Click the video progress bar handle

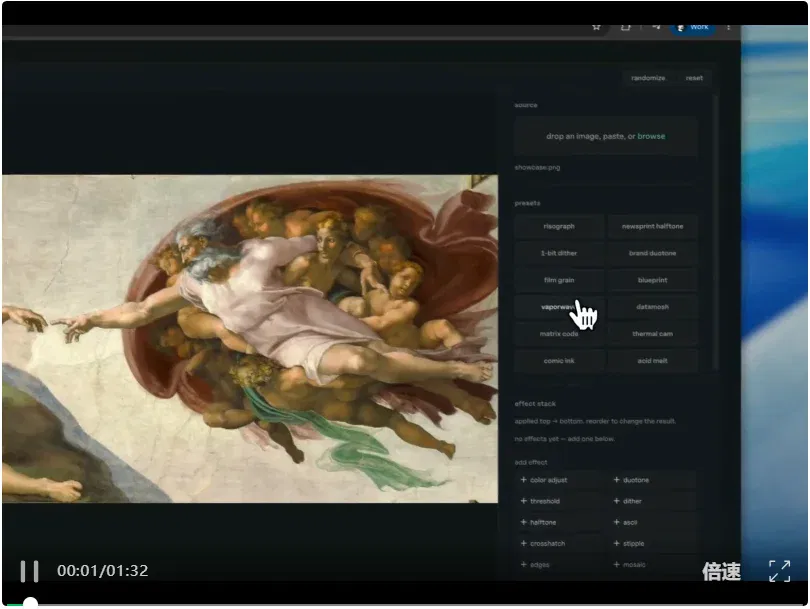coord(30,603)
